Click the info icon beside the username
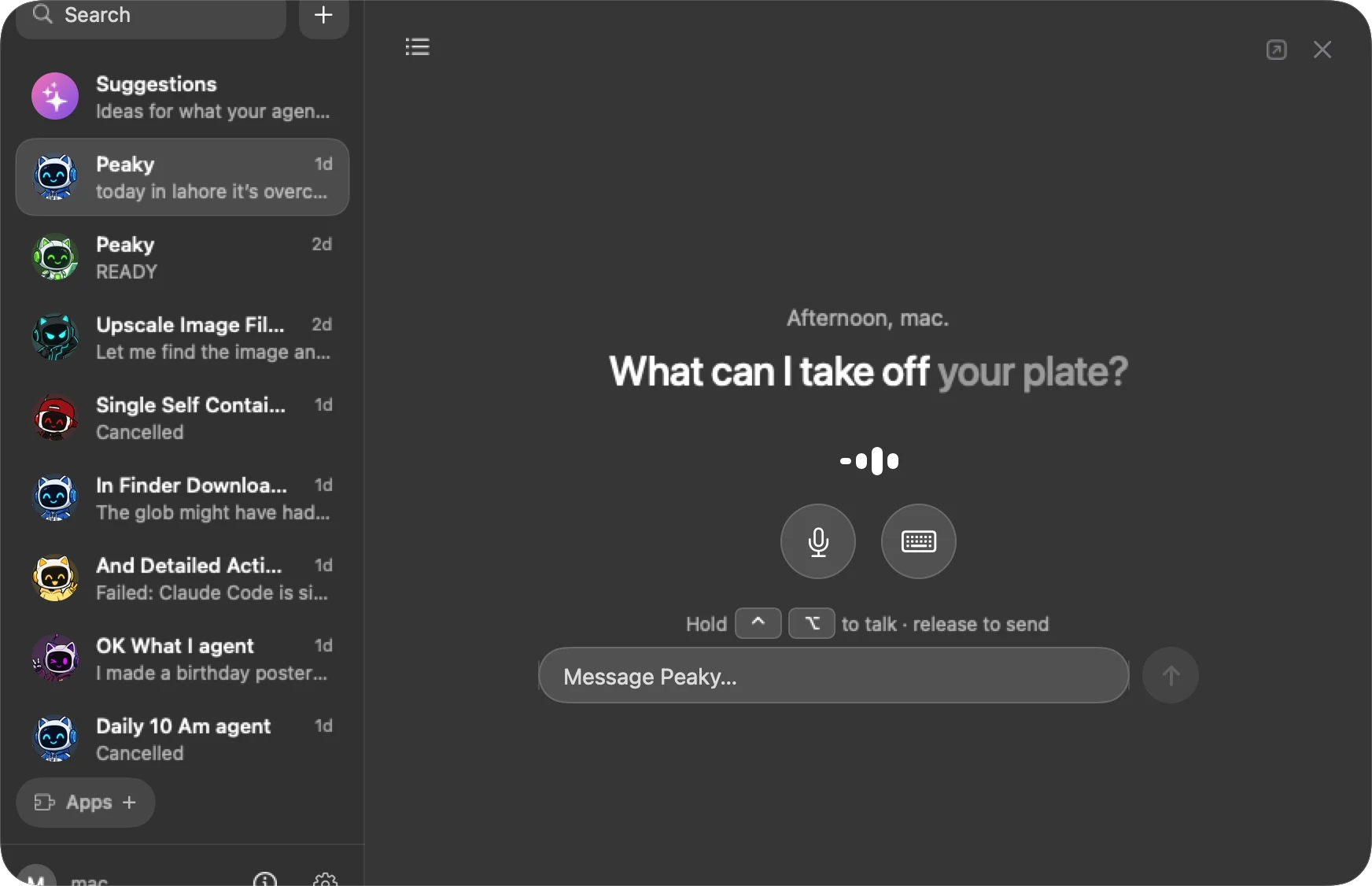1372x886 pixels. coord(265,879)
